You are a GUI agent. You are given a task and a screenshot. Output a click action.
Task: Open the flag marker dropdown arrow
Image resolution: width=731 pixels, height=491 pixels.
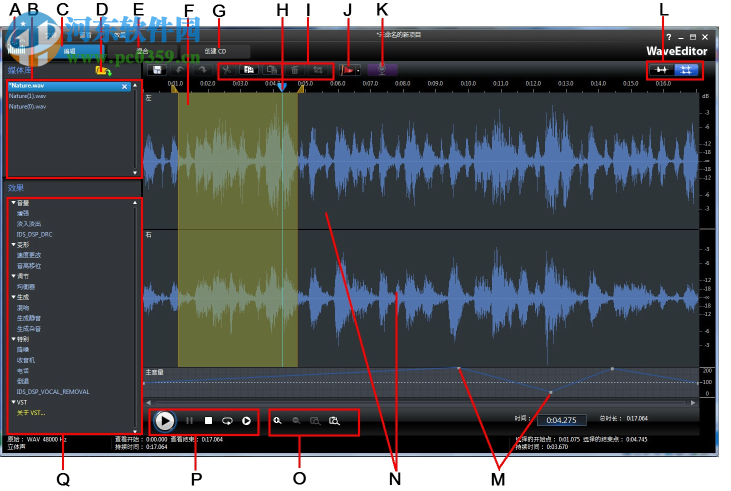pos(358,71)
